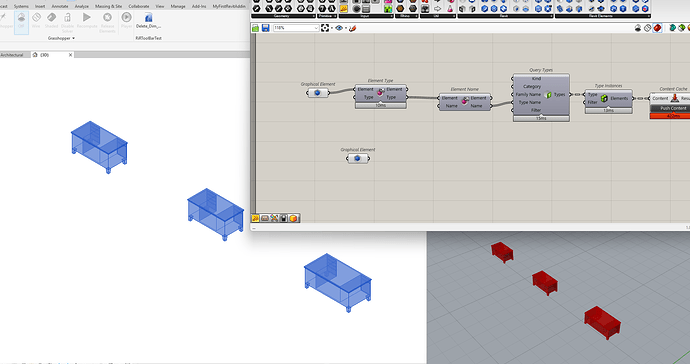Expand the Geometry component panel bar
The height and width of the screenshot is (364, 690).
click(283, 16)
